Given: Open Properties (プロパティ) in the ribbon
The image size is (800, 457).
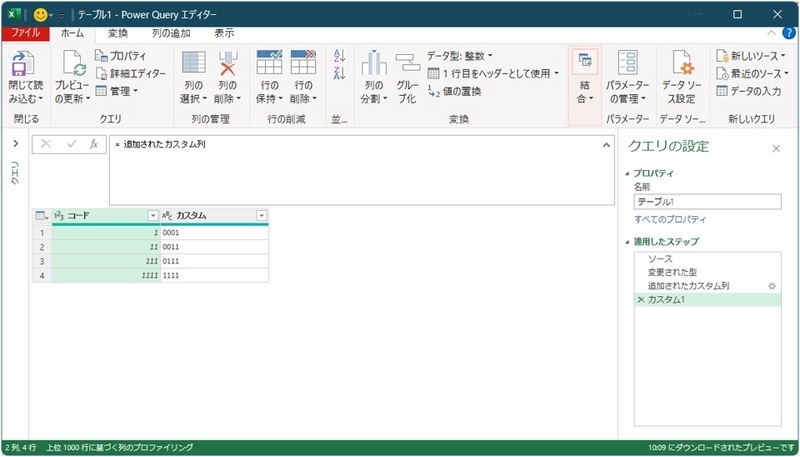Looking at the screenshot, I should 120,56.
